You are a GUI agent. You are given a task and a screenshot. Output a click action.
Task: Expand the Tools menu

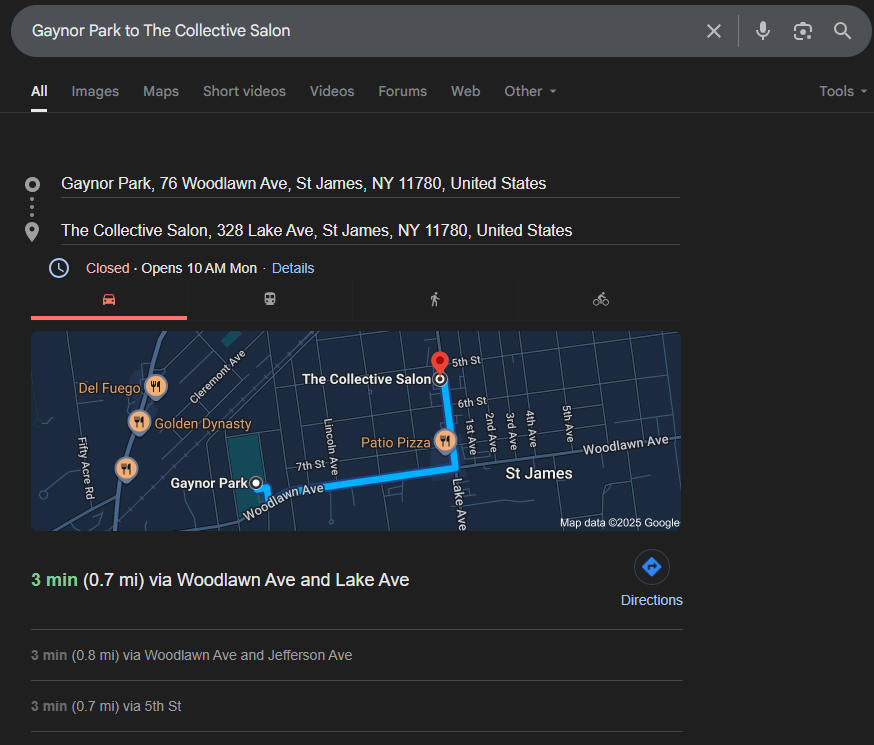tap(843, 91)
